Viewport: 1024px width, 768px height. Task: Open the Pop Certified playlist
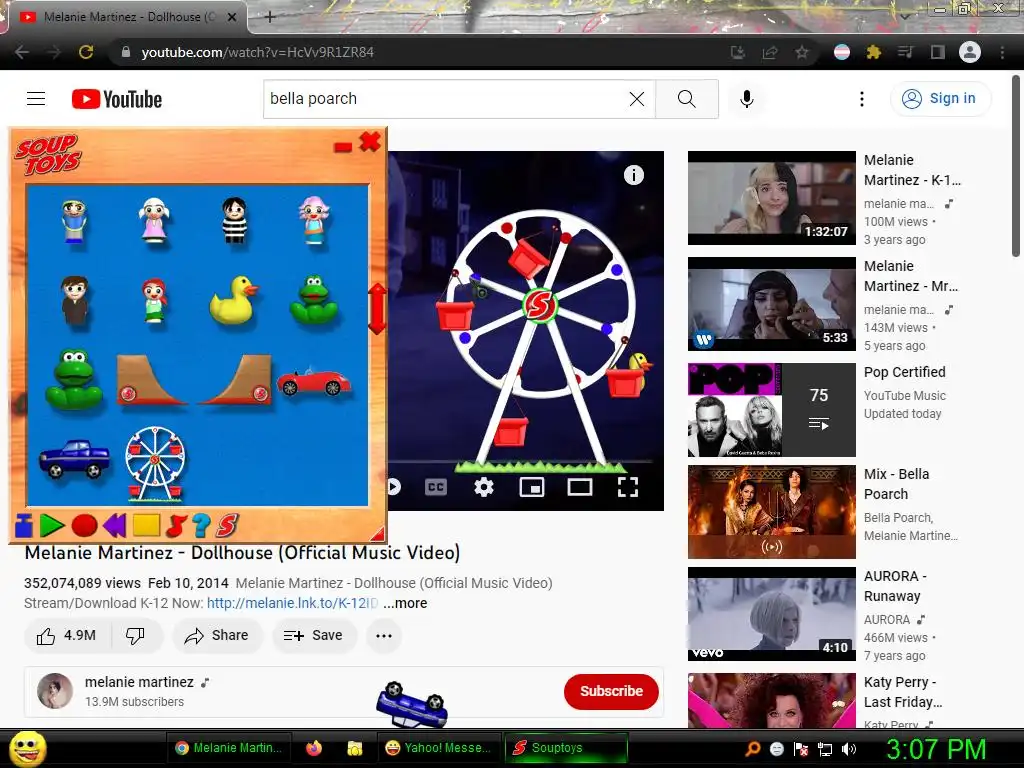pos(772,409)
